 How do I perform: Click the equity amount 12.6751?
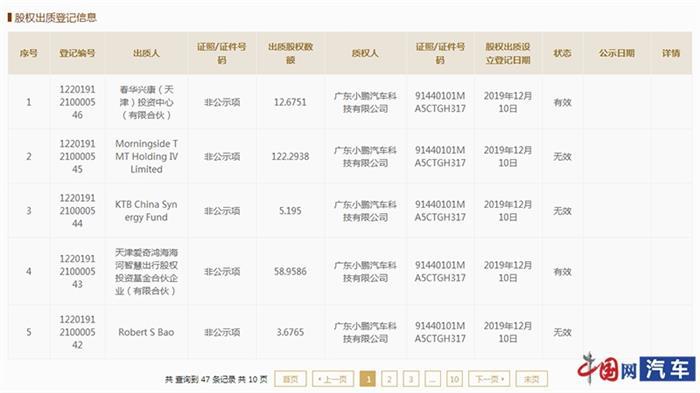pos(290,102)
